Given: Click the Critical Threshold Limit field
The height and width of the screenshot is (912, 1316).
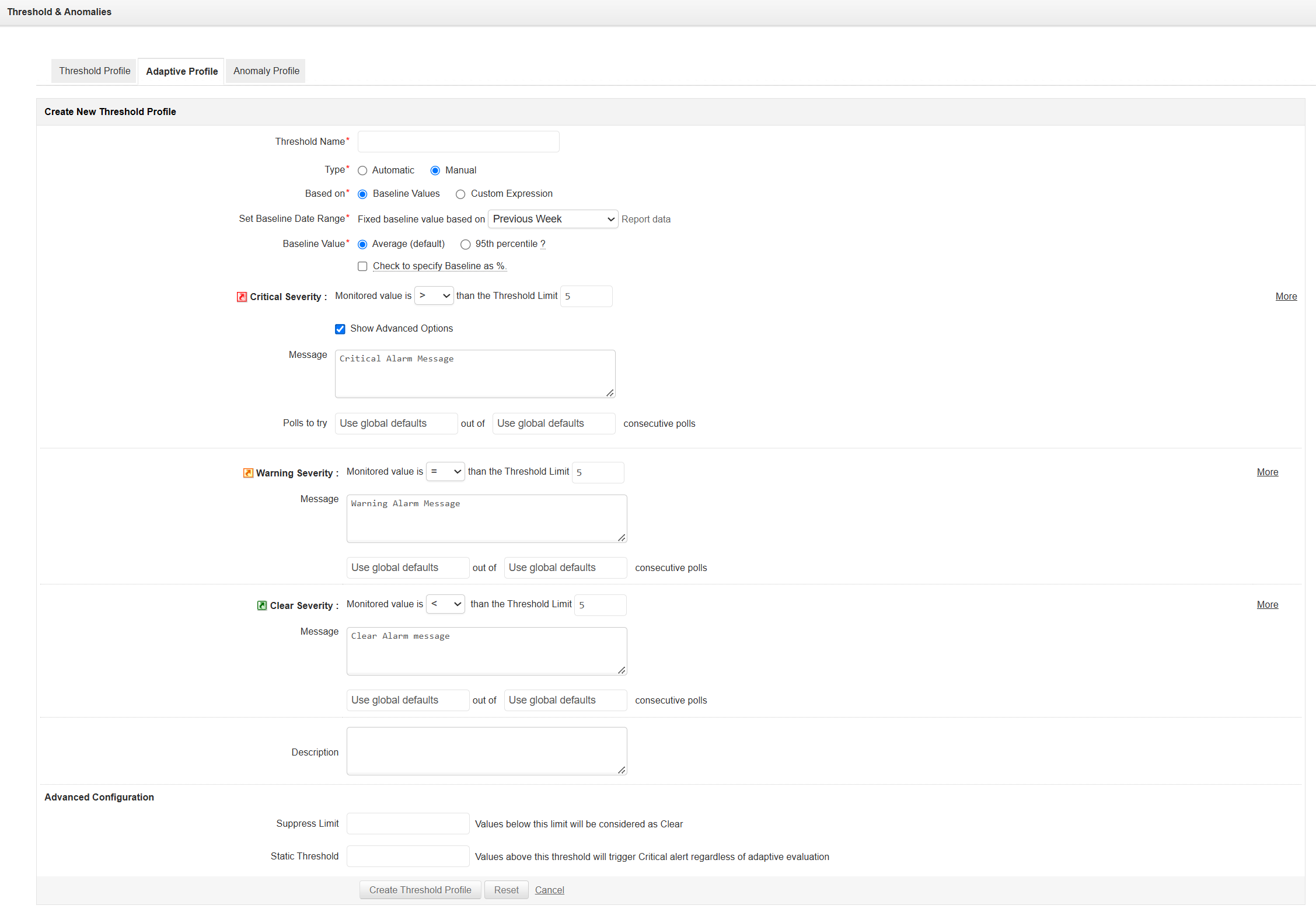Looking at the screenshot, I should pyautogui.click(x=587, y=296).
